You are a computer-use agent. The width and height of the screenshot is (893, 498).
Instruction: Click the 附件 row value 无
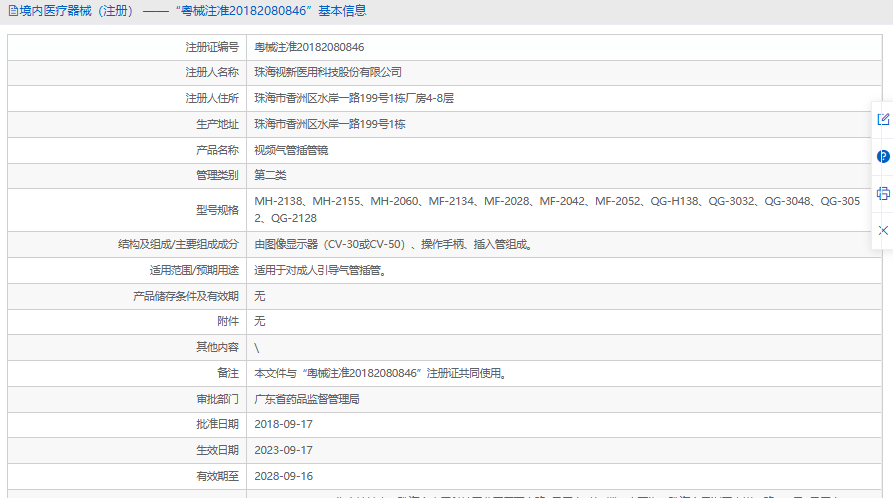[260, 321]
